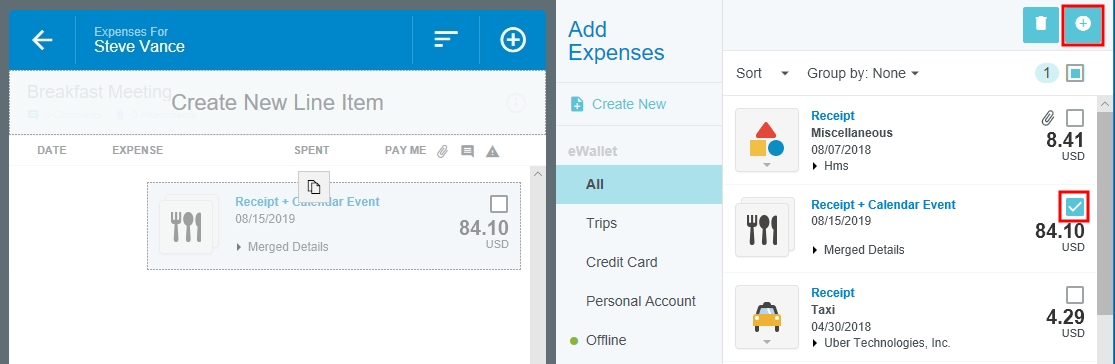Open the Sort dropdown
The height and width of the screenshot is (364, 1115).
762,73
